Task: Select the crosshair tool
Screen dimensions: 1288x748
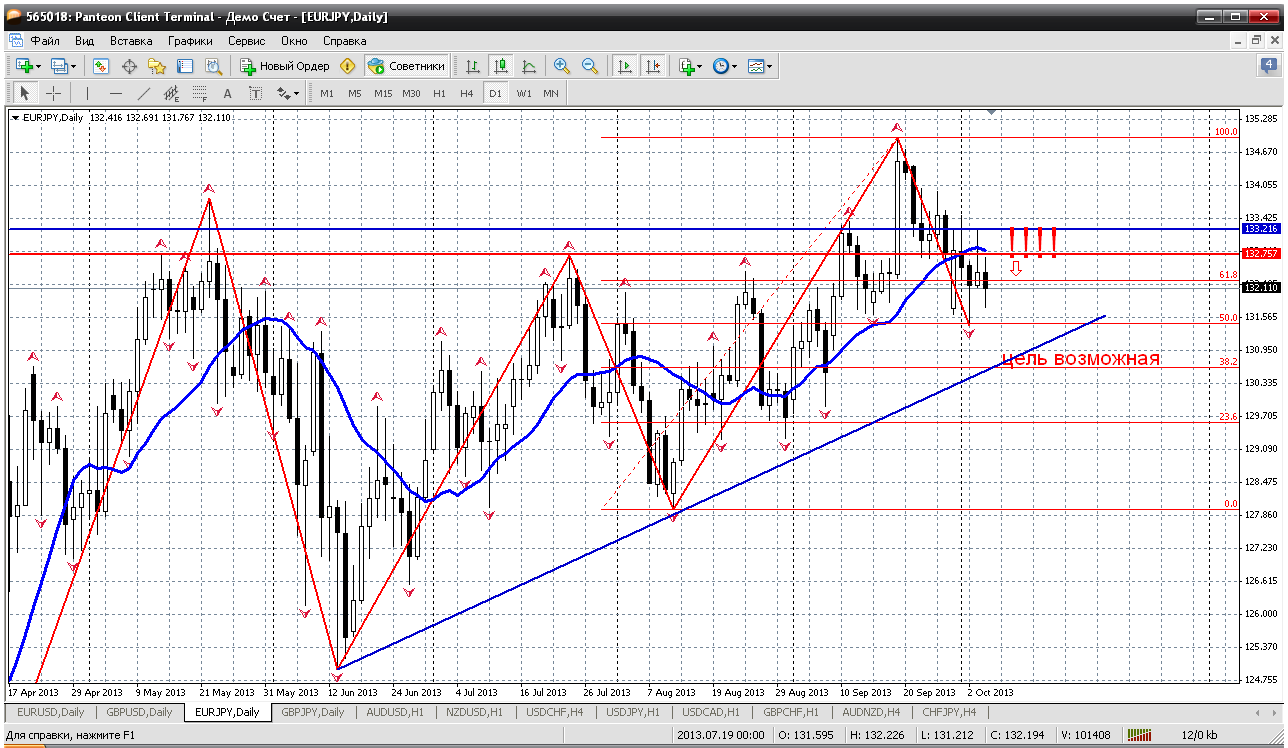Action: click(x=53, y=93)
